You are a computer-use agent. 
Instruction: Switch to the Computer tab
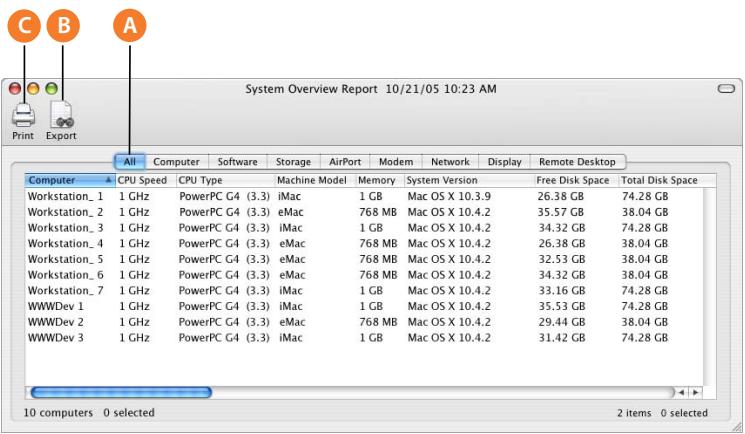click(x=176, y=162)
